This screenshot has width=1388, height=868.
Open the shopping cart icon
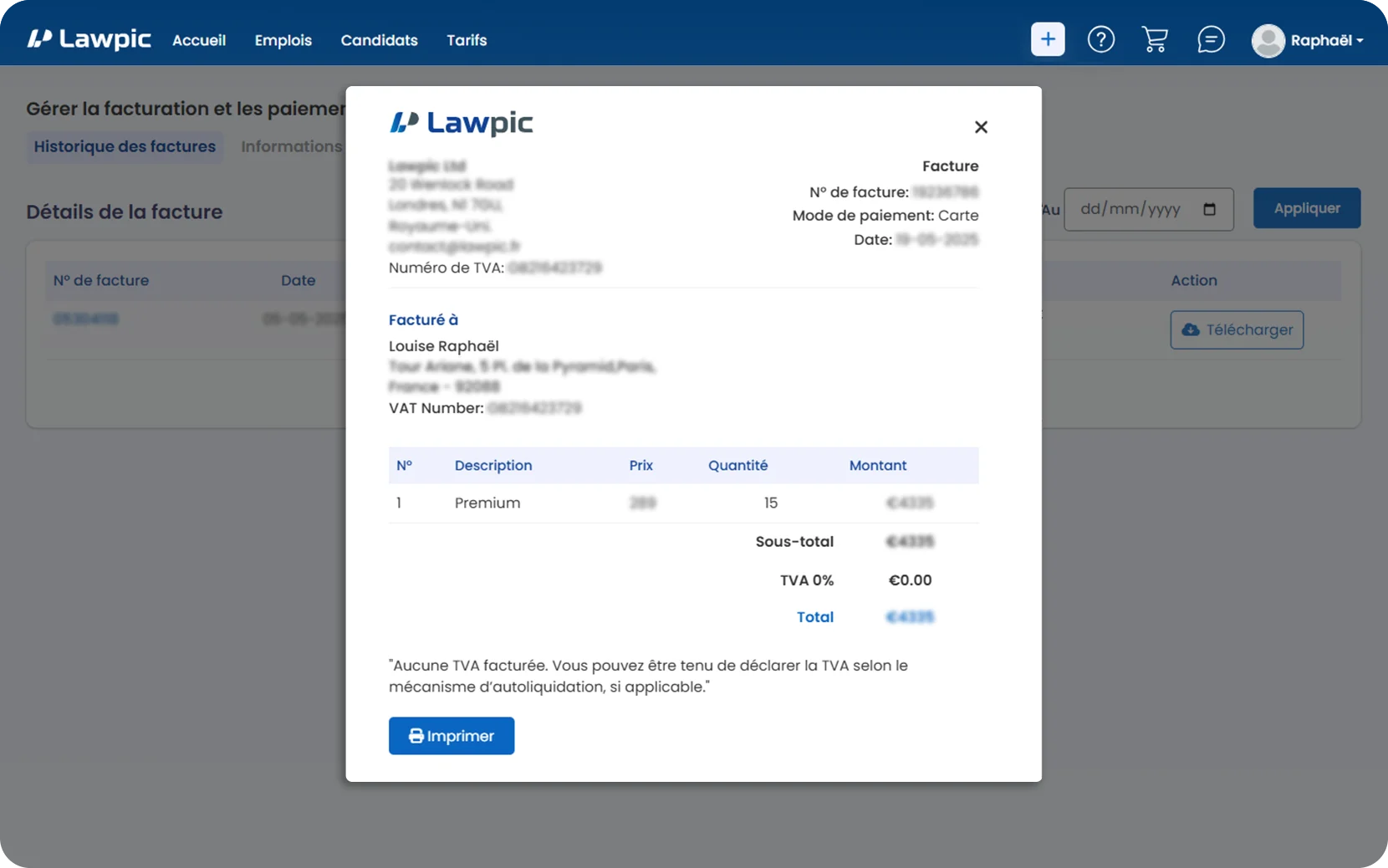point(1155,39)
